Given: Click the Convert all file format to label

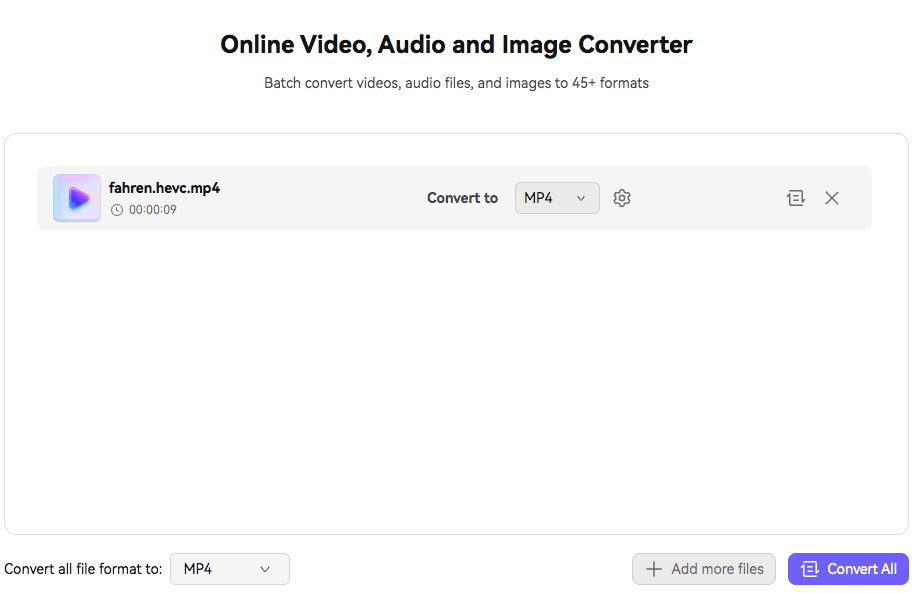Looking at the screenshot, I should [83, 569].
